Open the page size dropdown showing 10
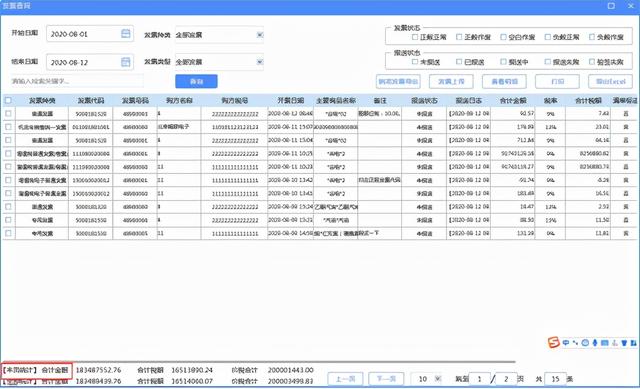This screenshot has width=640, height=389. [438, 379]
